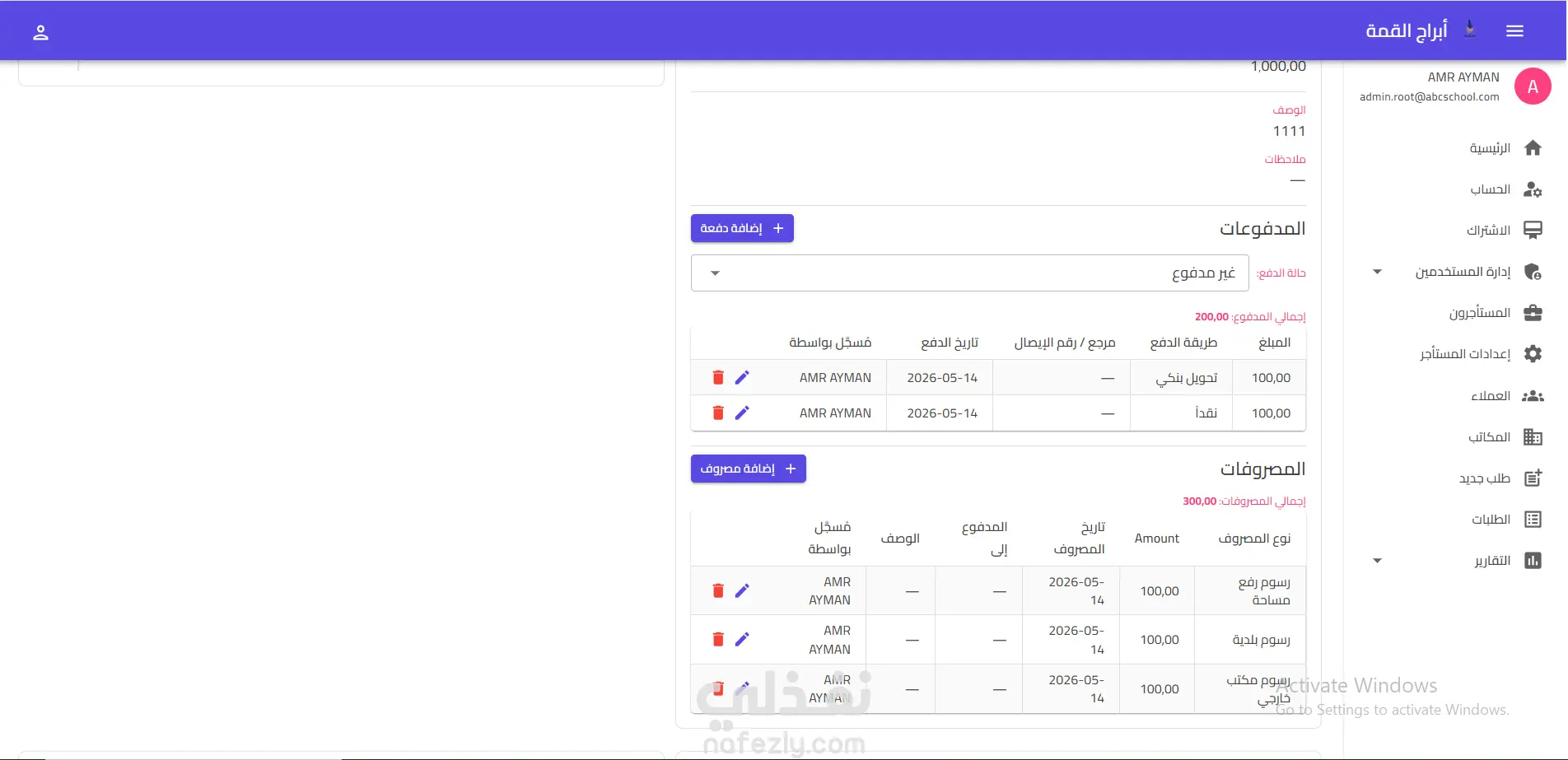Select الاشتراك menu item

click(1488, 231)
